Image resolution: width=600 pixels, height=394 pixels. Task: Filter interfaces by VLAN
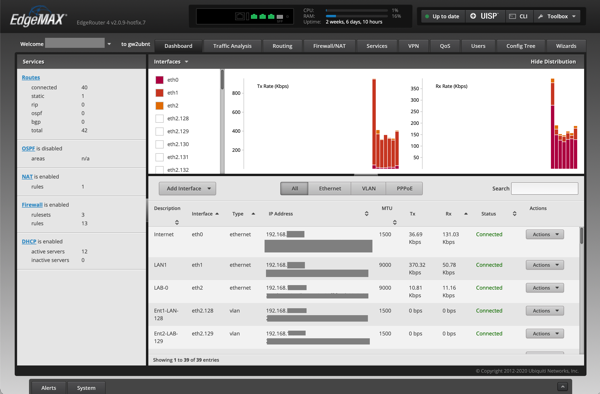tap(369, 189)
